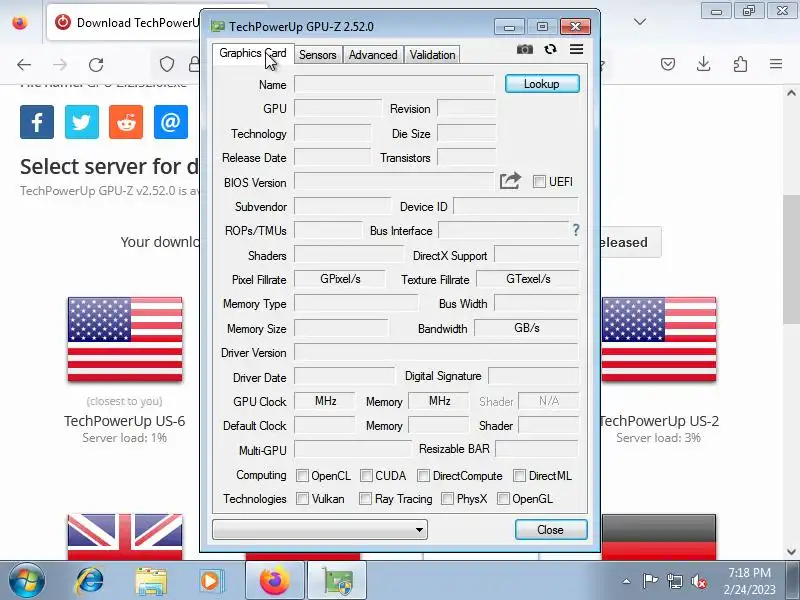
Task: Click the Driver Version field
Action: [436, 353]
